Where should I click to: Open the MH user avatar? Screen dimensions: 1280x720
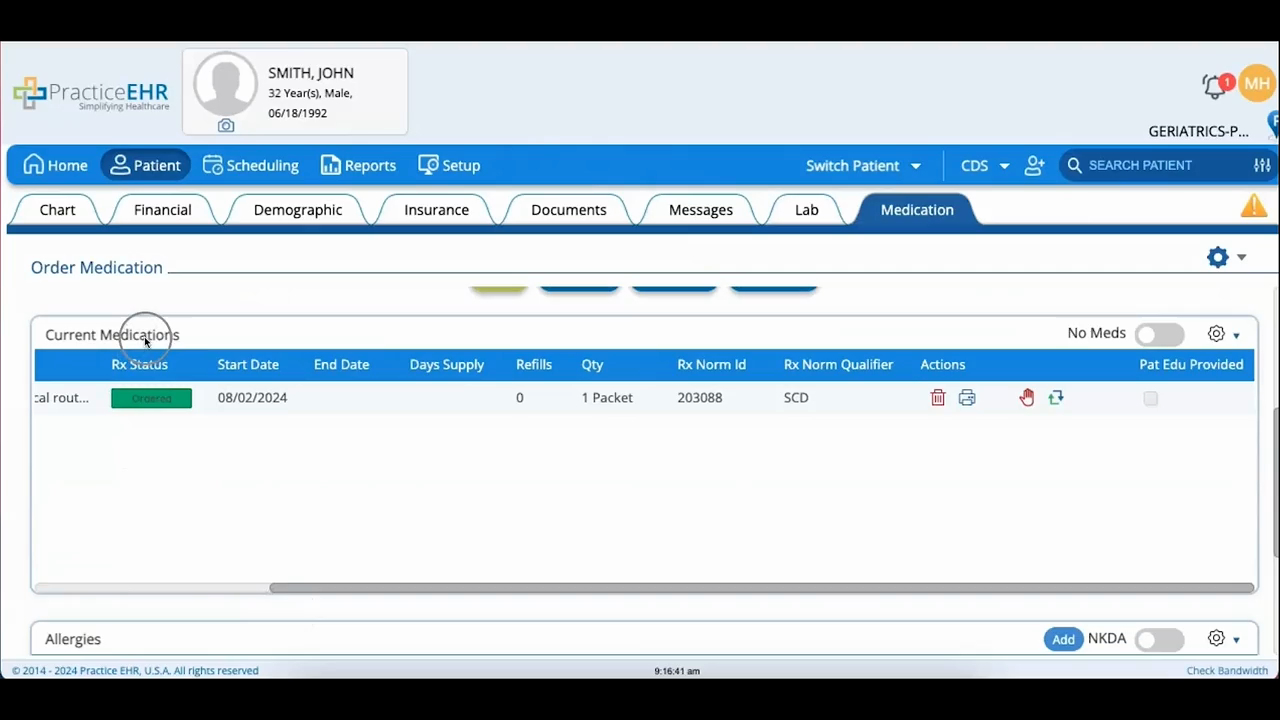click(x=1257, y=83)
